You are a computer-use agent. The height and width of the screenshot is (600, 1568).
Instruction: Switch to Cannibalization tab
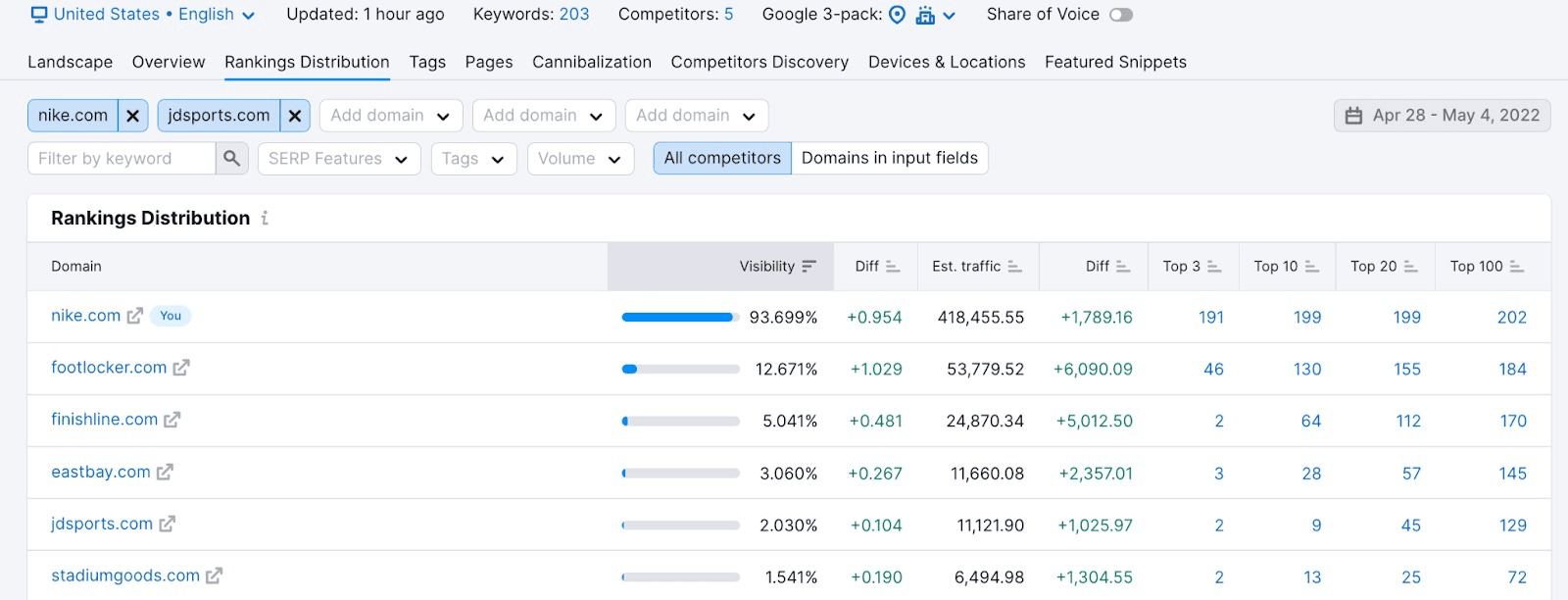click(592, 62)
